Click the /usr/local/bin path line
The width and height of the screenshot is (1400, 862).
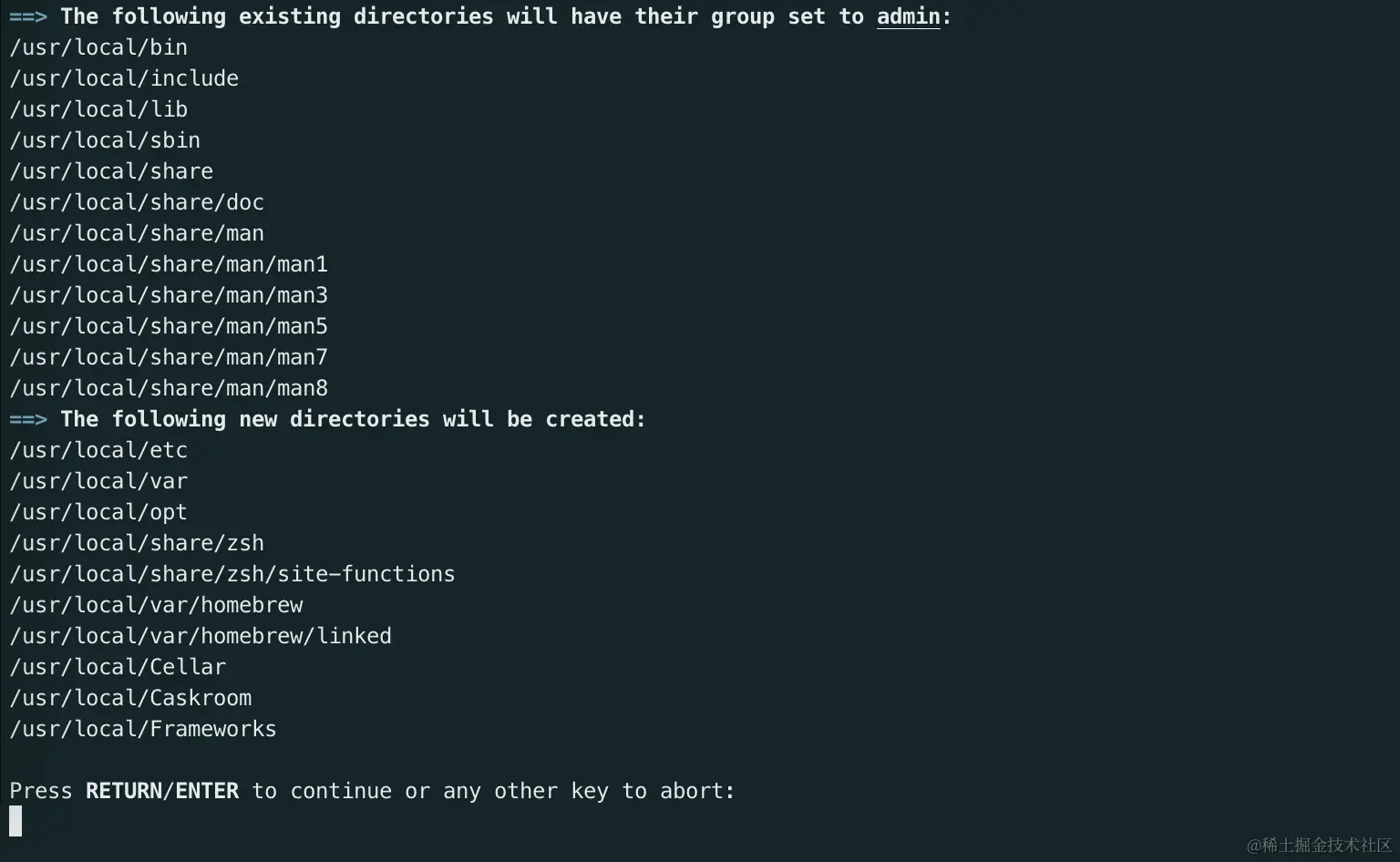(x=98, y=47)
